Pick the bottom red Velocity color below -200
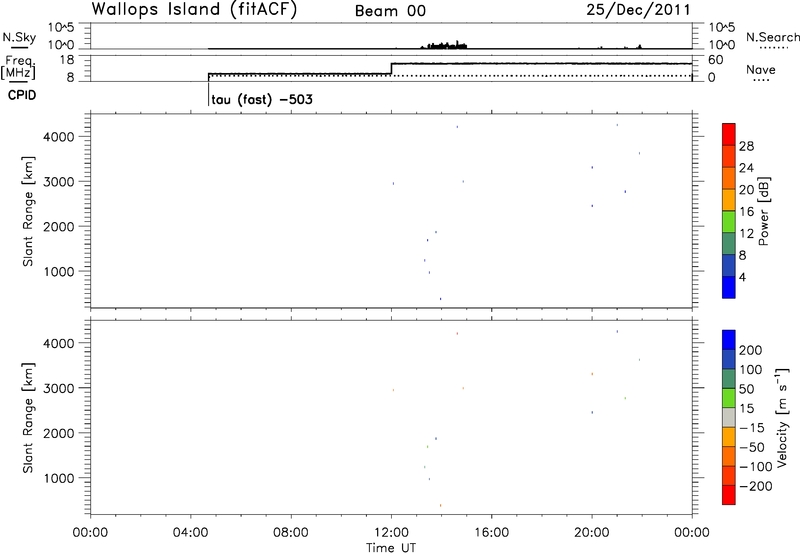The height and width of the screenshot is (554, 800). [729, 495]
